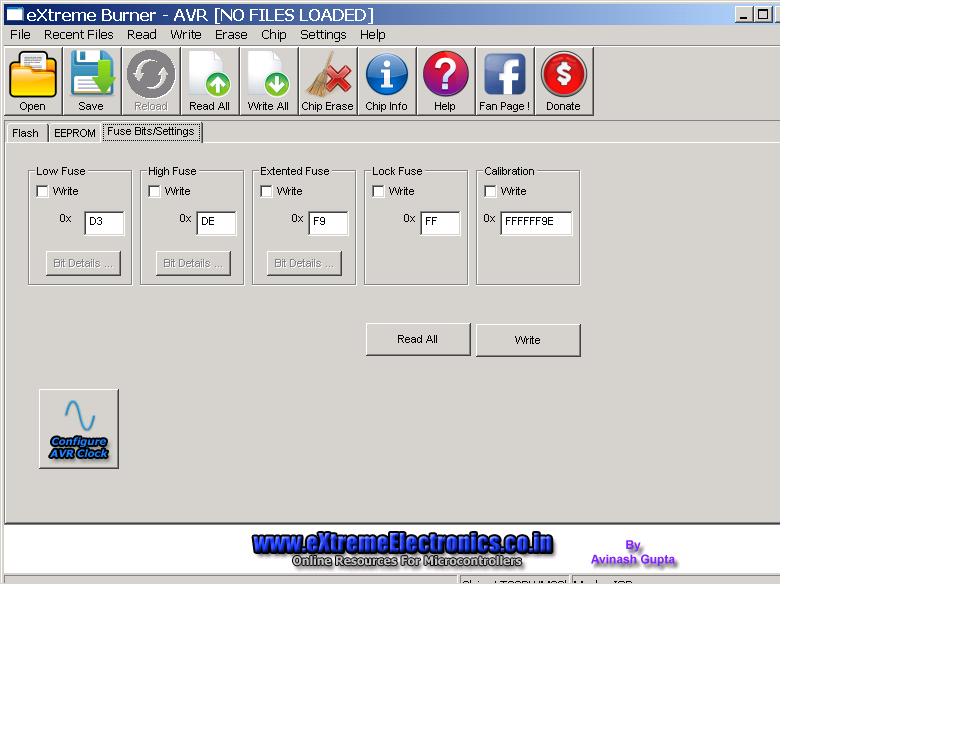The width and height of the screenshot is (980, 735).
Task: Tick Write checkbox under Extended Fuse
Action: tap(266, 191)
